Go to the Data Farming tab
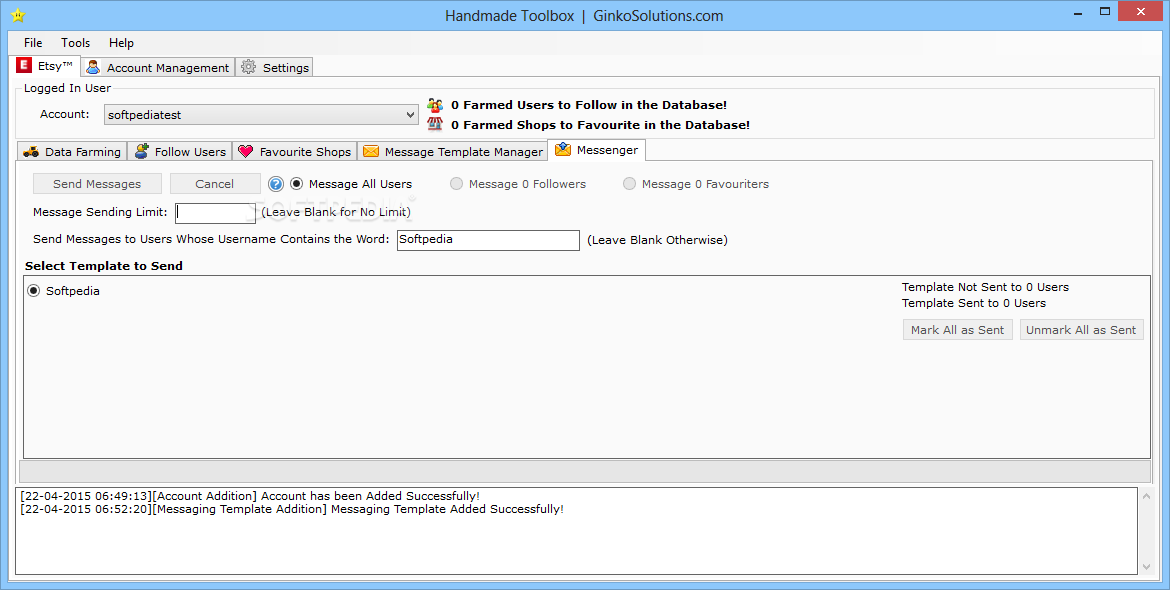Screen dimensions: 1170x590 click(72, 151)
